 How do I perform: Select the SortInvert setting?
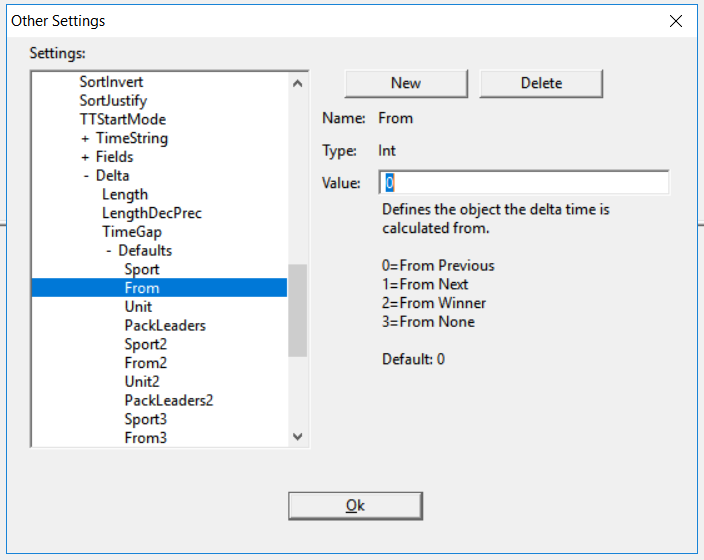pyautogui.click(x=111, y=82)
